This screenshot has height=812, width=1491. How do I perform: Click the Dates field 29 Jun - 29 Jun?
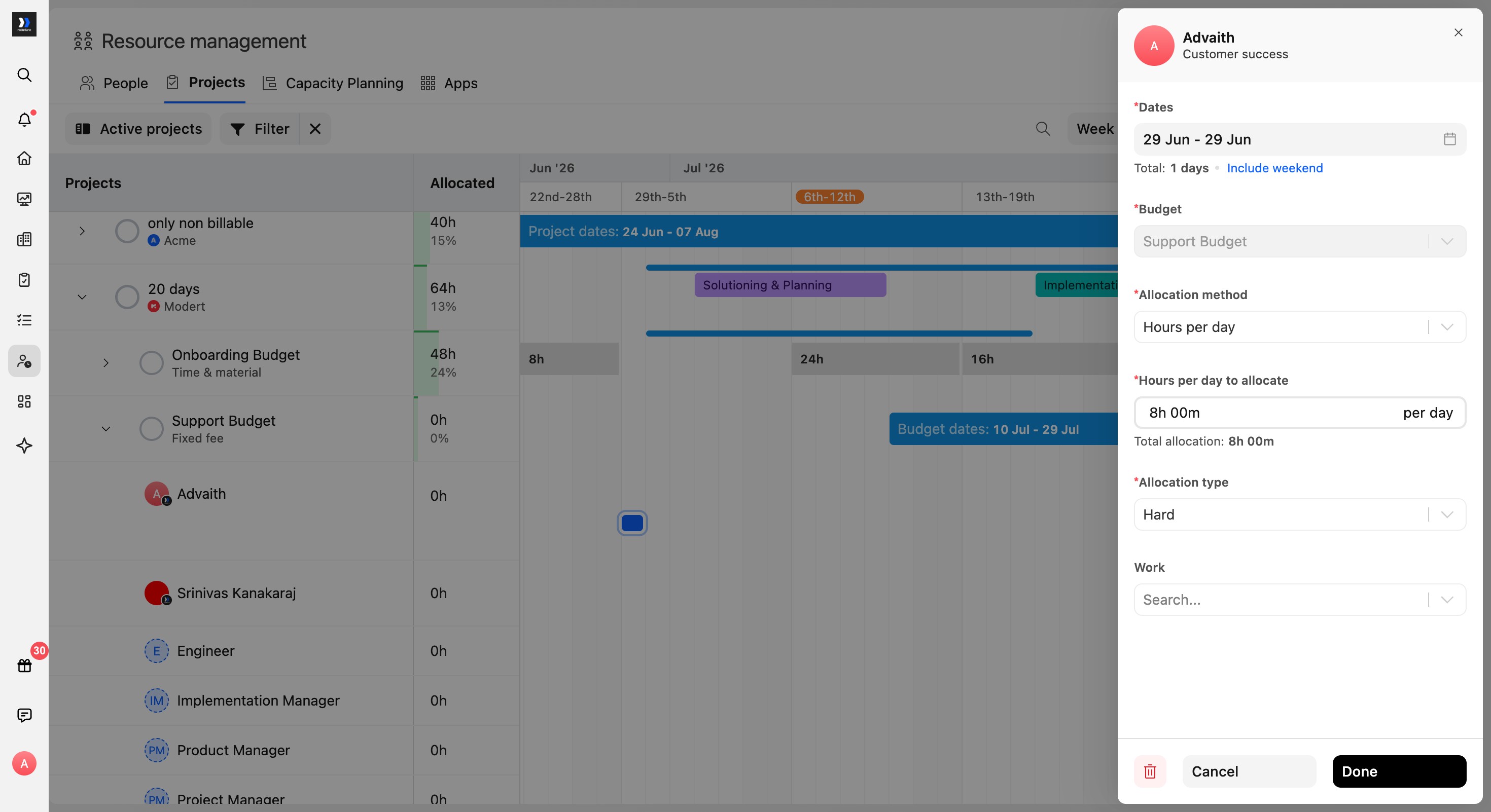point(1299,139)
